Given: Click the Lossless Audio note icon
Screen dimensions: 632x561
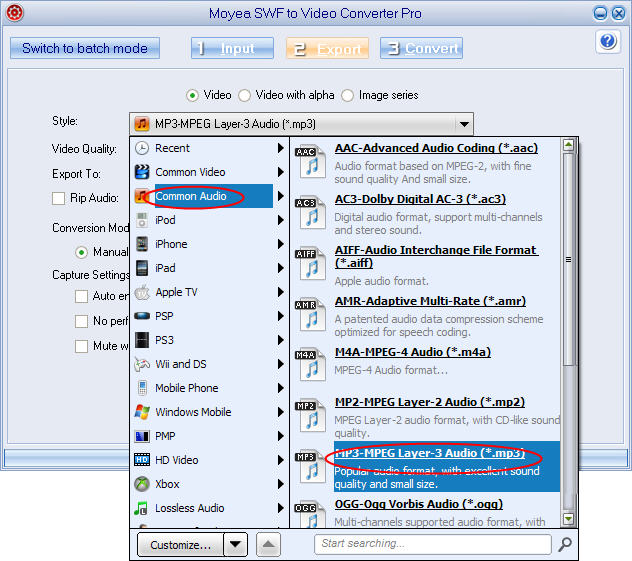Looking at the screenshot, I should pos(141,508).
